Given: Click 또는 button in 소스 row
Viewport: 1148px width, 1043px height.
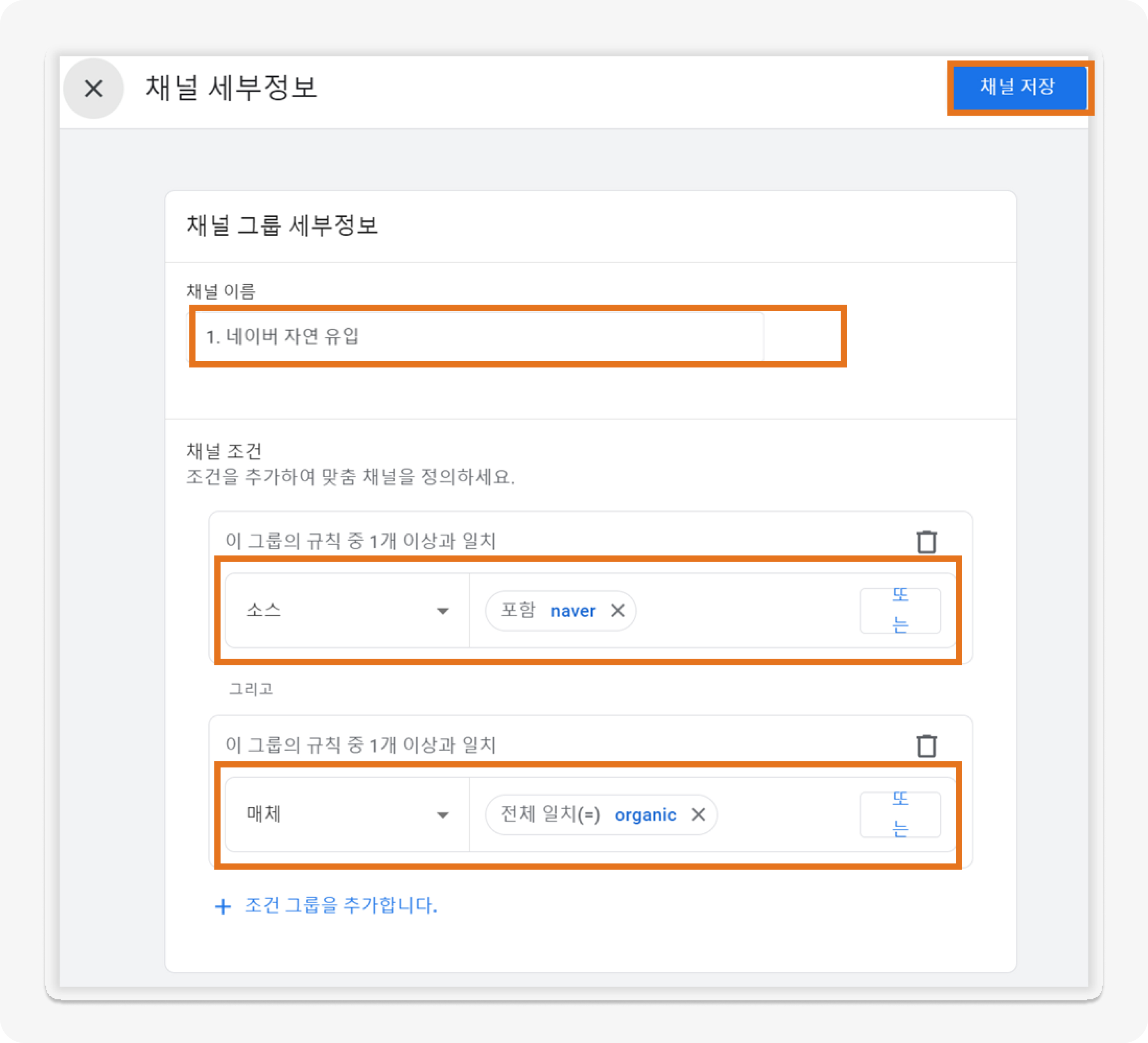Looking at the screenshot, I should pos(900,610).
